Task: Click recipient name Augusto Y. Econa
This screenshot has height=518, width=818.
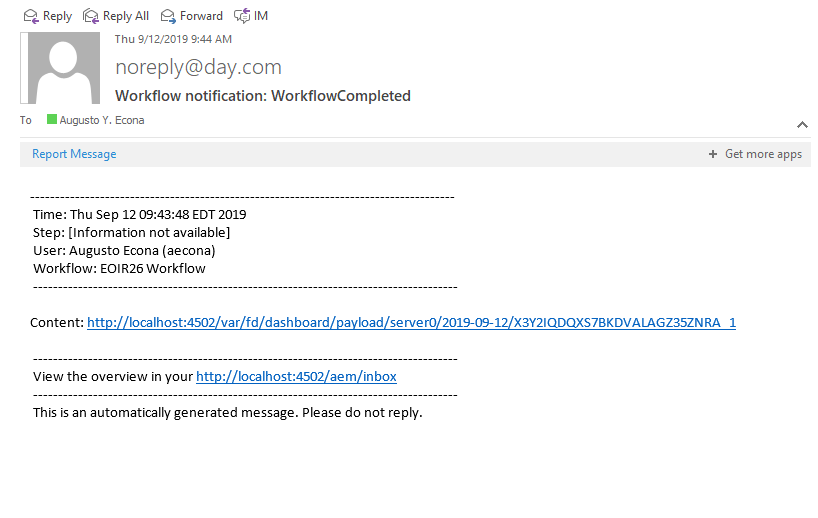Action: coord(102,120)
